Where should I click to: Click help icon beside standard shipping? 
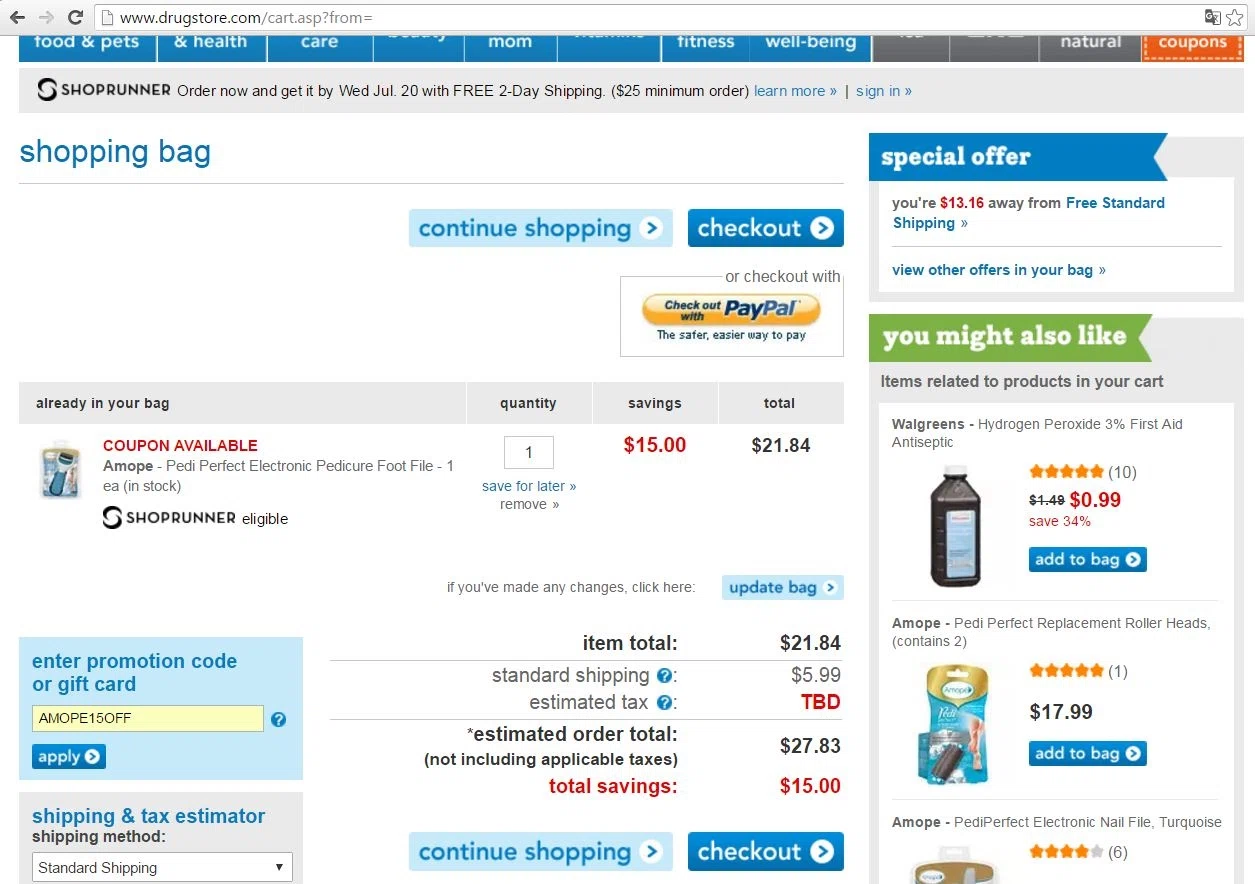664,676
